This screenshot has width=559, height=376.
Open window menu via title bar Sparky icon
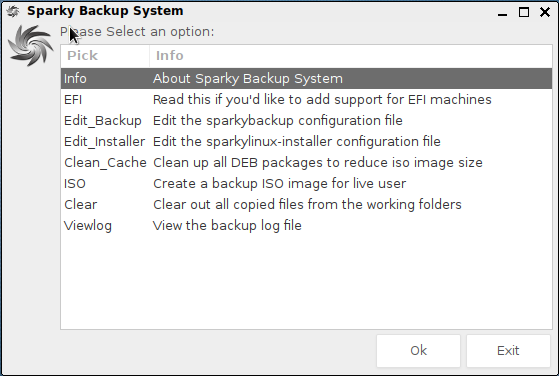(13, 11)
